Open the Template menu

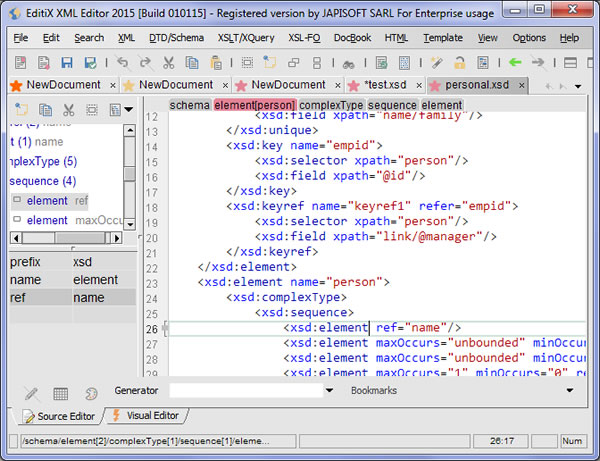(443, 38)
